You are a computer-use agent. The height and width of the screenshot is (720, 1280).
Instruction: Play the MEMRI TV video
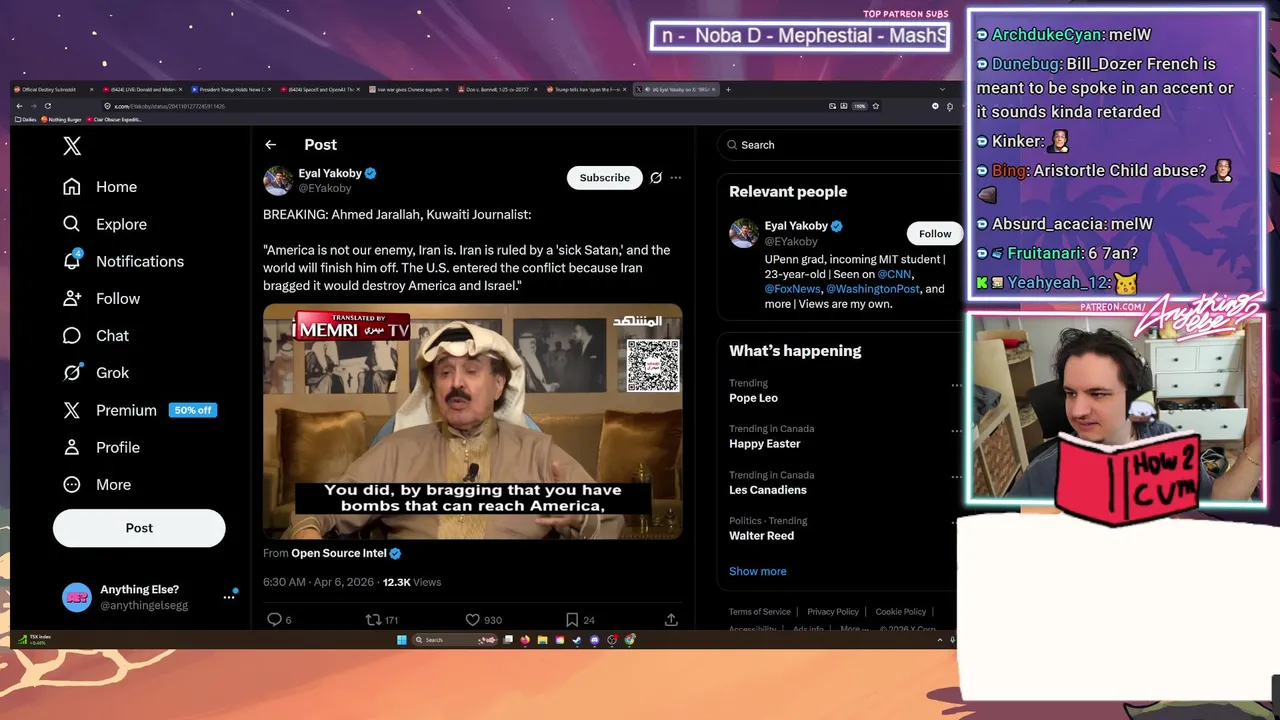point(472,422)
